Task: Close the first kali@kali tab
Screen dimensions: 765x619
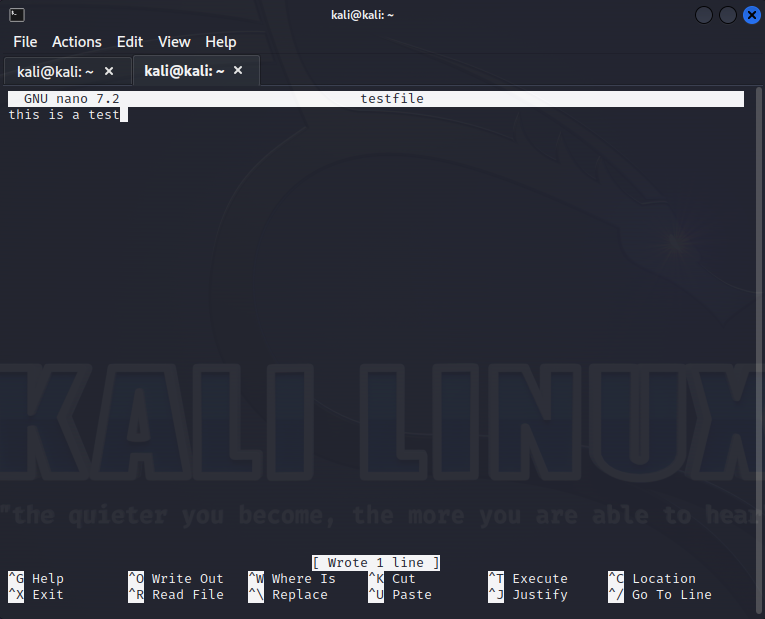Action: pyautogui.click(x=109, y=72)
